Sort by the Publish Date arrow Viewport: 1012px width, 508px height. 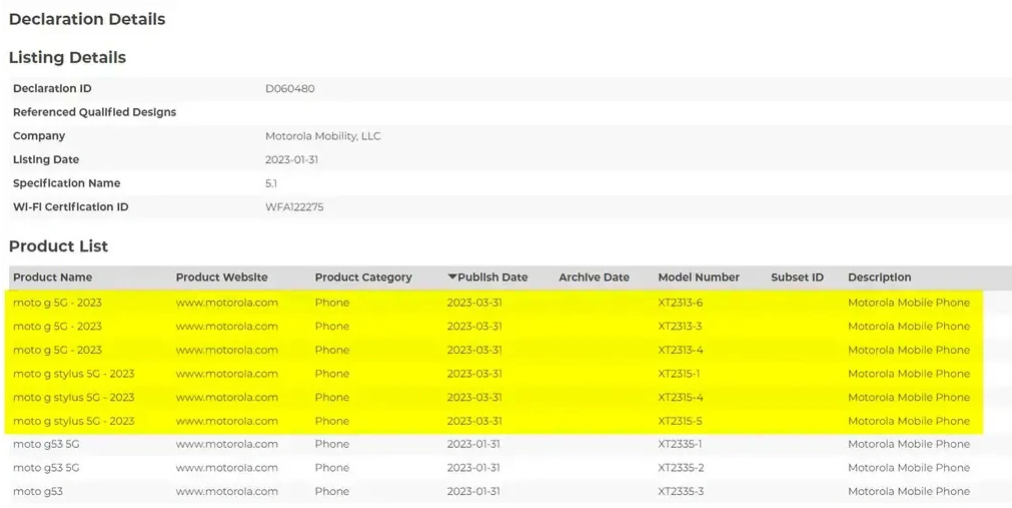point(452,277)
